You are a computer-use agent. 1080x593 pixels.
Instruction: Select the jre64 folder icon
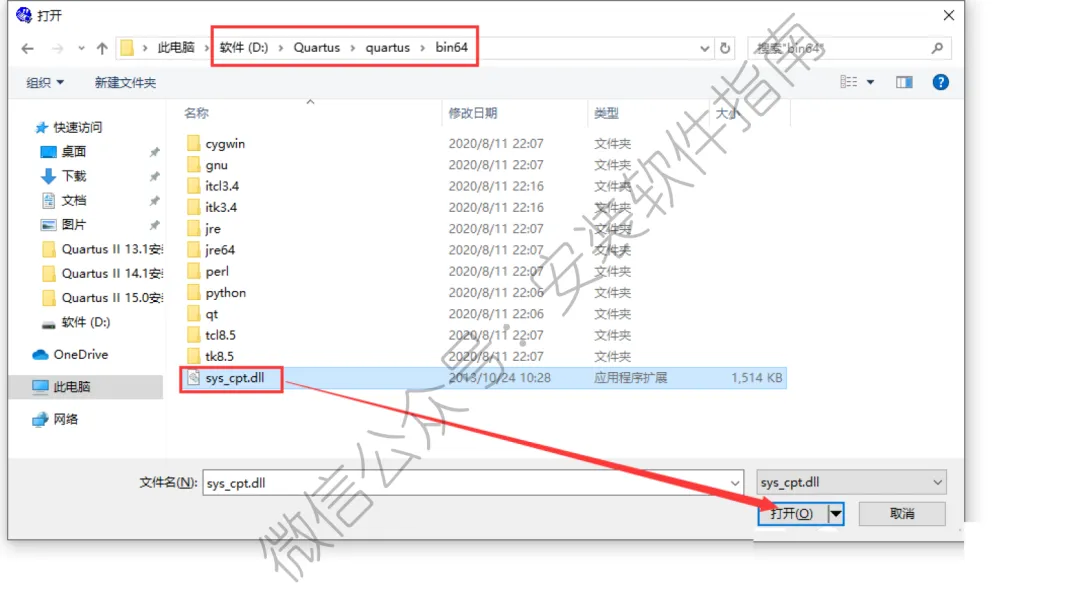coord(194,250)
